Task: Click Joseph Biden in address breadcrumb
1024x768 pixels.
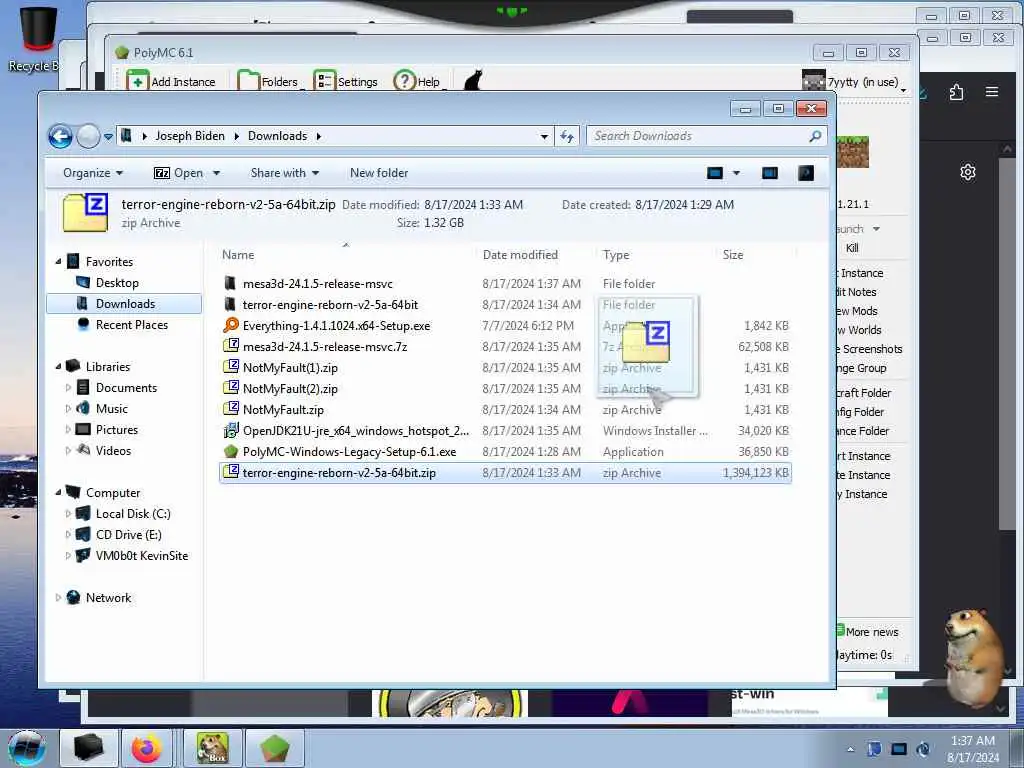Action: pos(189,136)
